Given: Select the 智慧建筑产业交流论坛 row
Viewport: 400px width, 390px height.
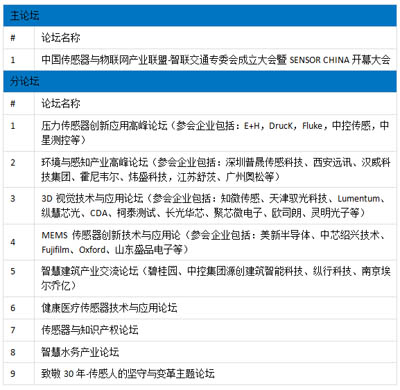Looking at the screenshot, I should [x=200, y=278].
